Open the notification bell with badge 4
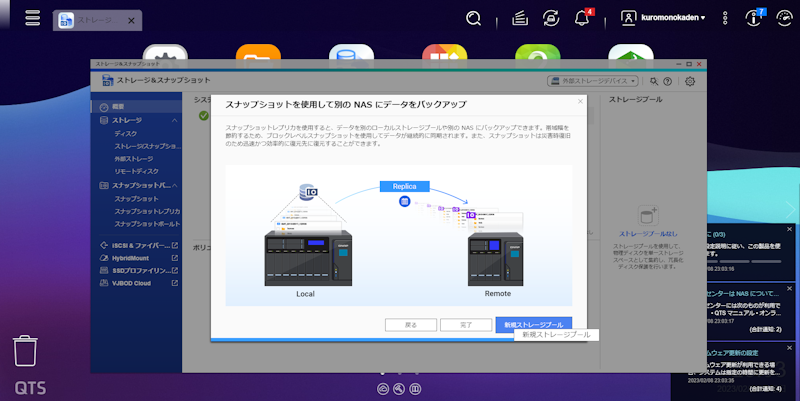This screenshot has width=800, height=401. 582,18
